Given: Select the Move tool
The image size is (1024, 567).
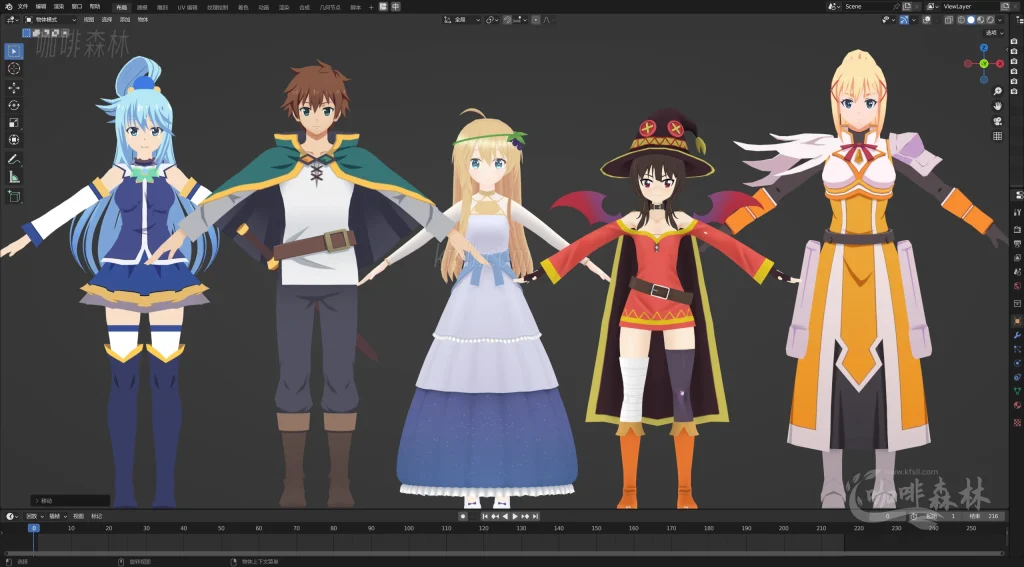Looking at the screenshot, I should pyautogui.click(x=14, y=88).
